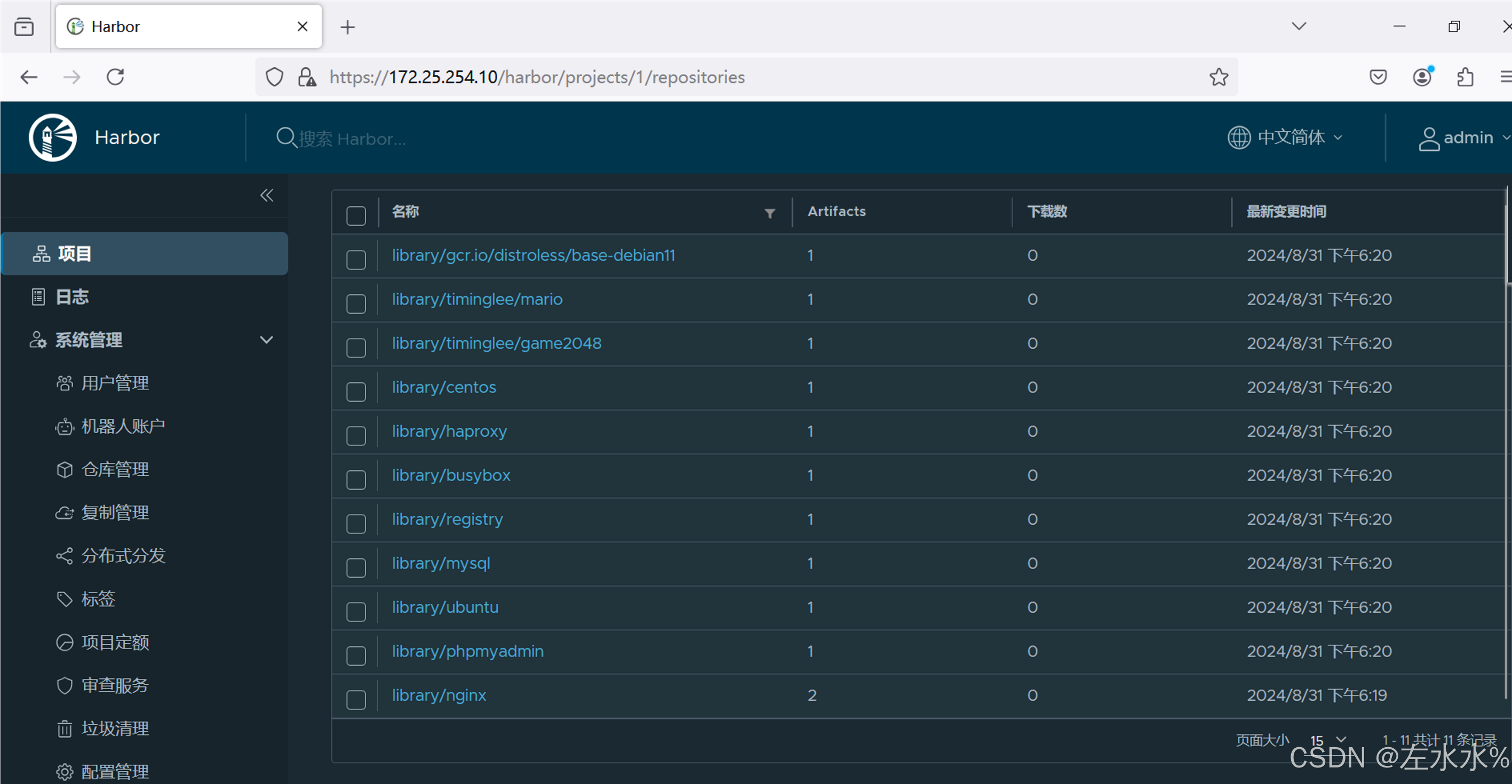Viewport: 1512px width, 784px height.
Task: Open library/mysql repository link
Action: 441,563
